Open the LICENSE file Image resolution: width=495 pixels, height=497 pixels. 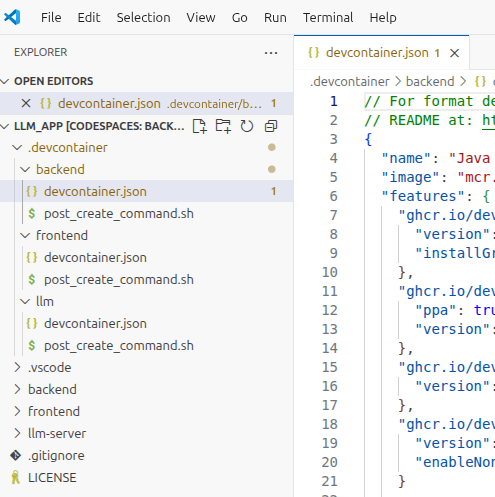[52, 477]
